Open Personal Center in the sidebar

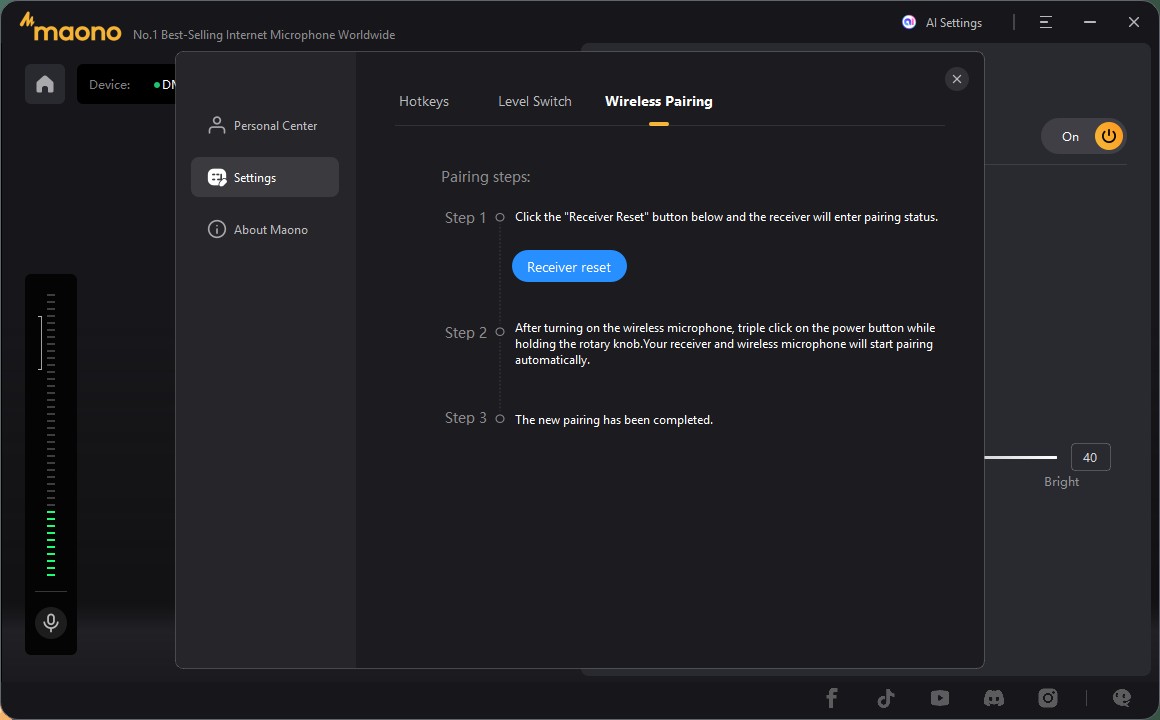265,126
